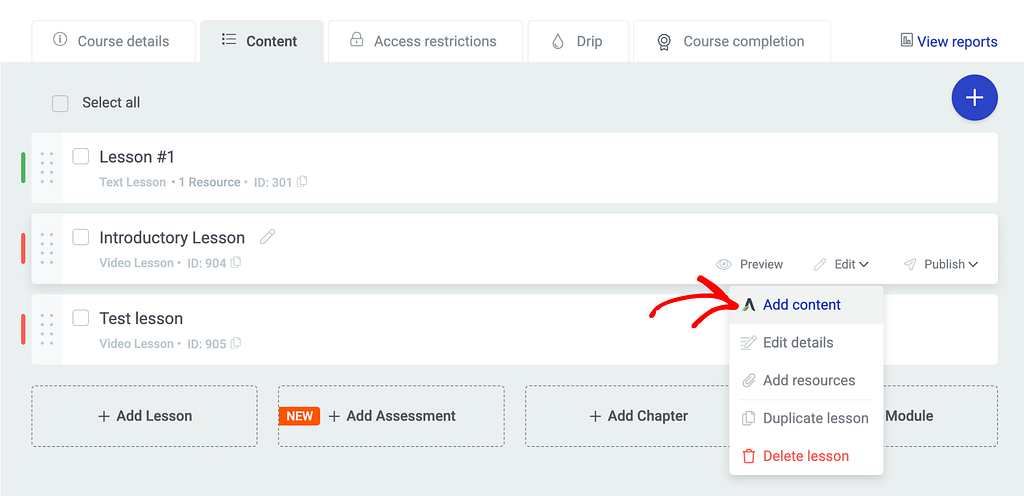Copy the ID 905 with copy icon

click(236, 343)
